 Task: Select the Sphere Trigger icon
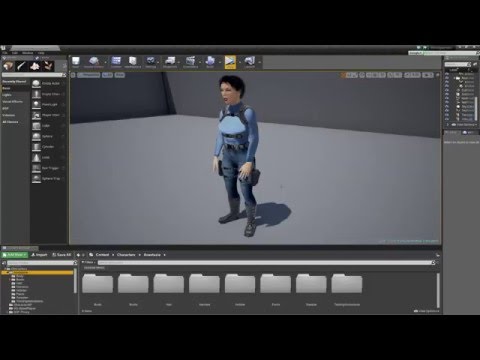(36, 179)
